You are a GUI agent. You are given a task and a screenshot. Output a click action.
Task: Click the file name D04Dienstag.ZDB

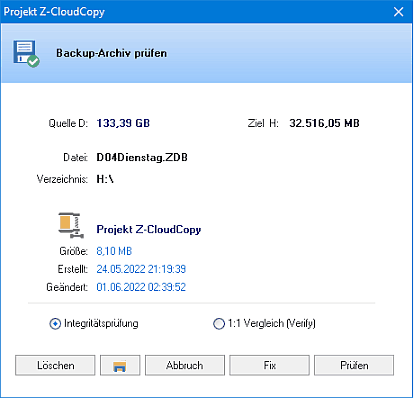click(142, 157)
